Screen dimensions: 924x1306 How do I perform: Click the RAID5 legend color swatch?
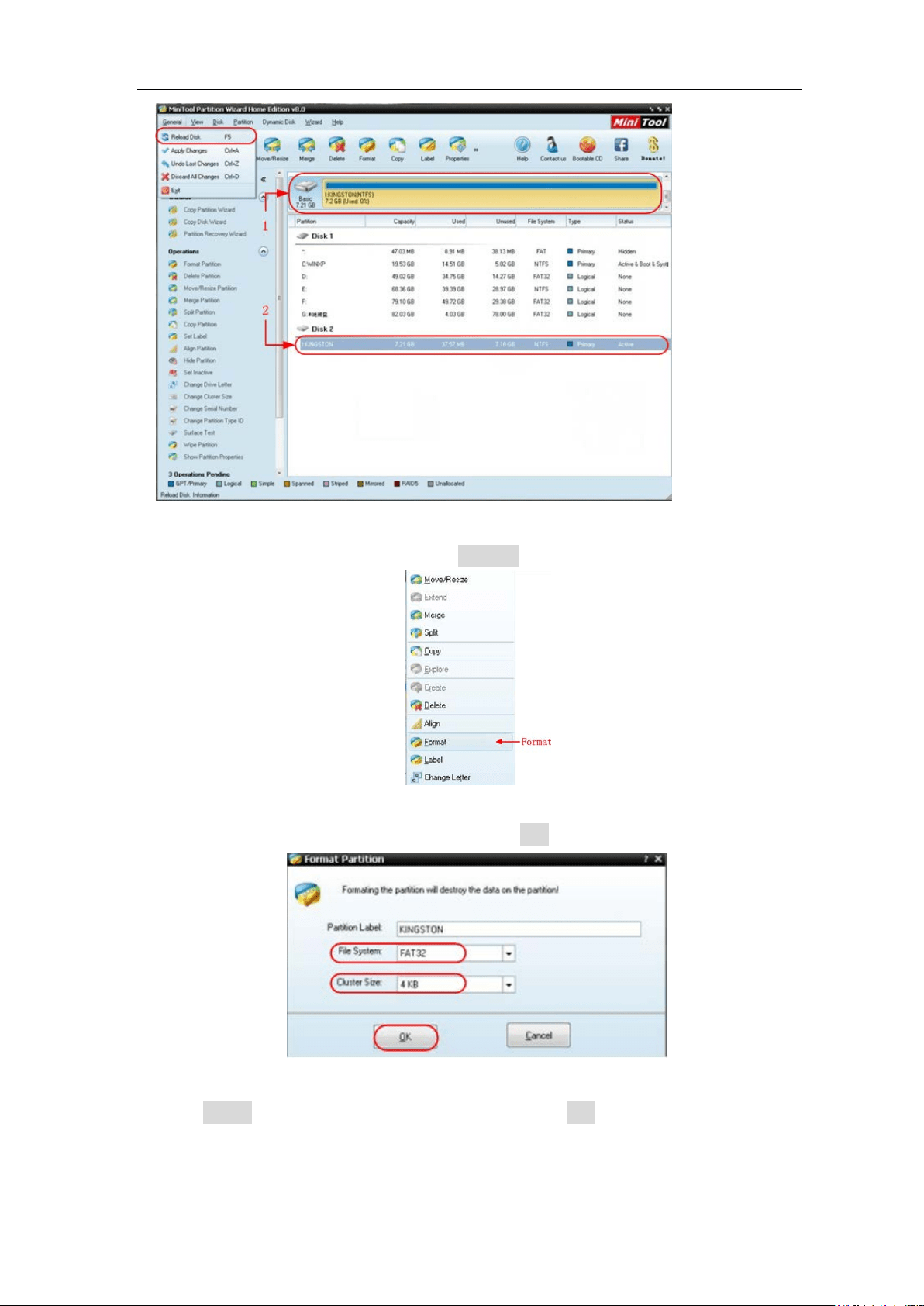tap(397, 484)
